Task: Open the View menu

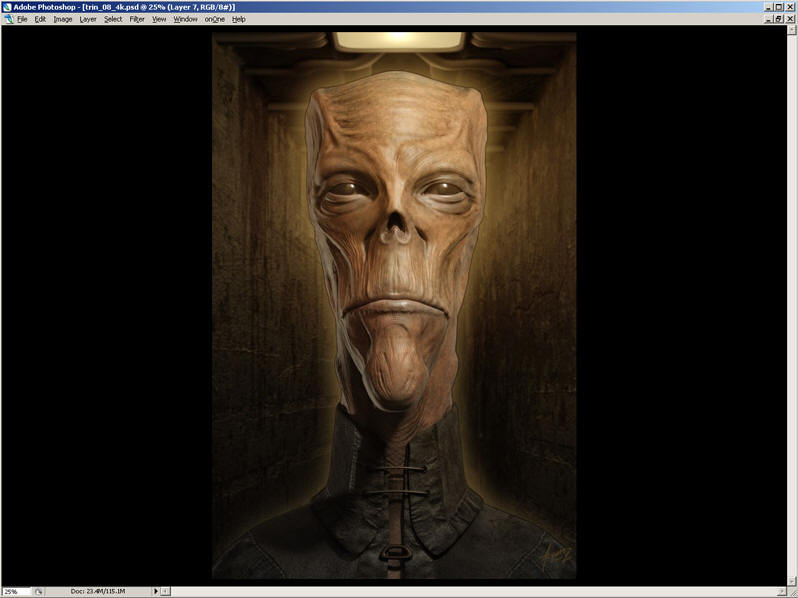Action: point(159,19)
